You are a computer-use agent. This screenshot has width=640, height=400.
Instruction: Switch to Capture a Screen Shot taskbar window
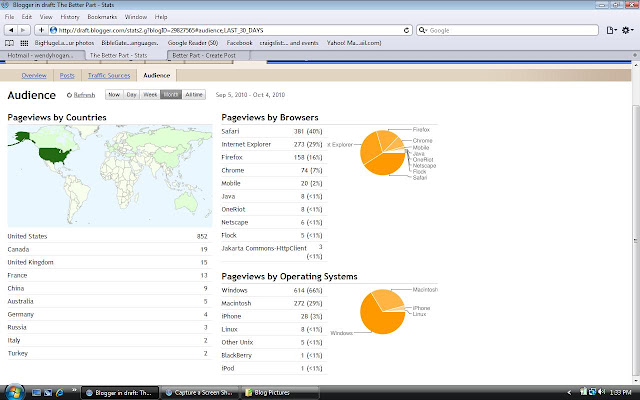coord(199,393)
